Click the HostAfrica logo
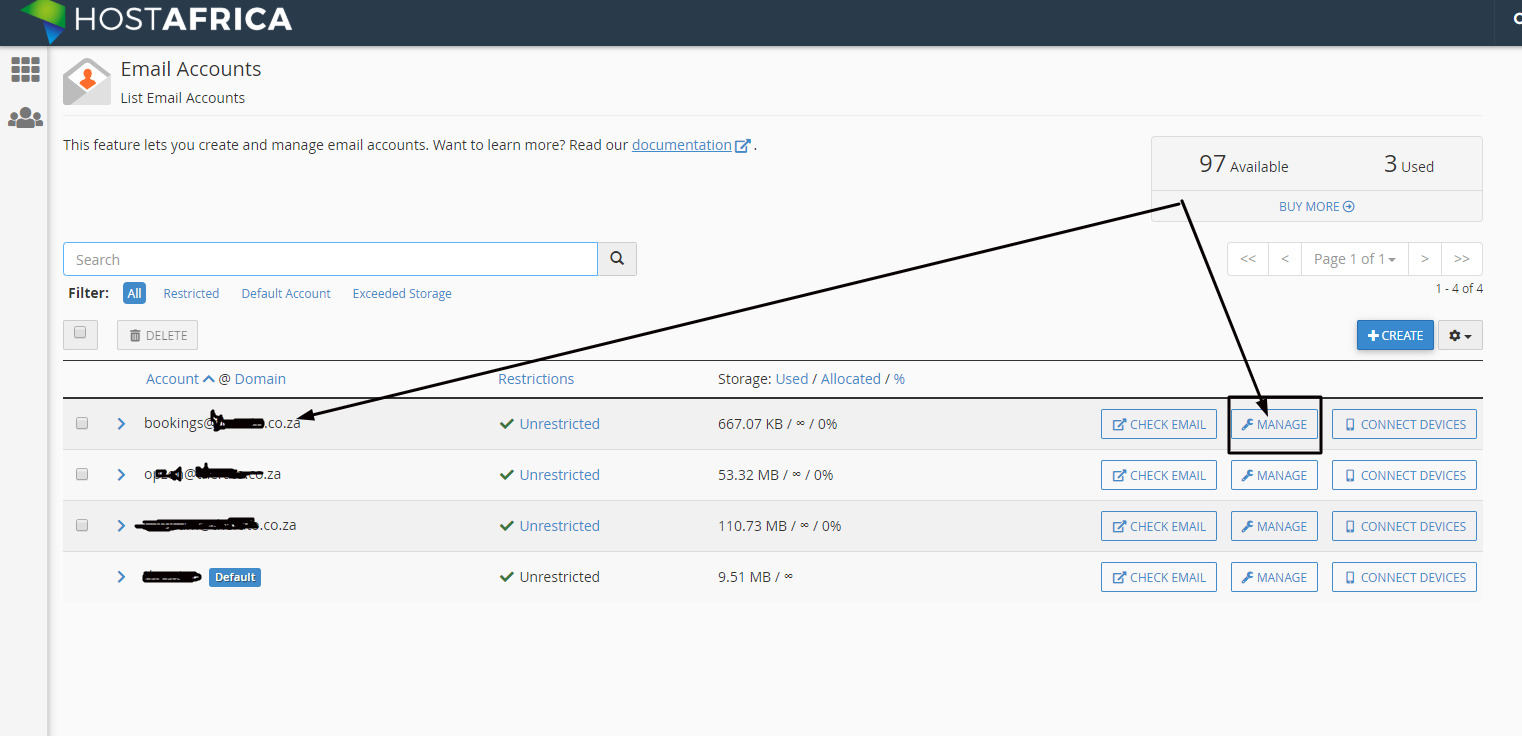Viewport: 1522px width, 736px height. [x=155, y=20]
